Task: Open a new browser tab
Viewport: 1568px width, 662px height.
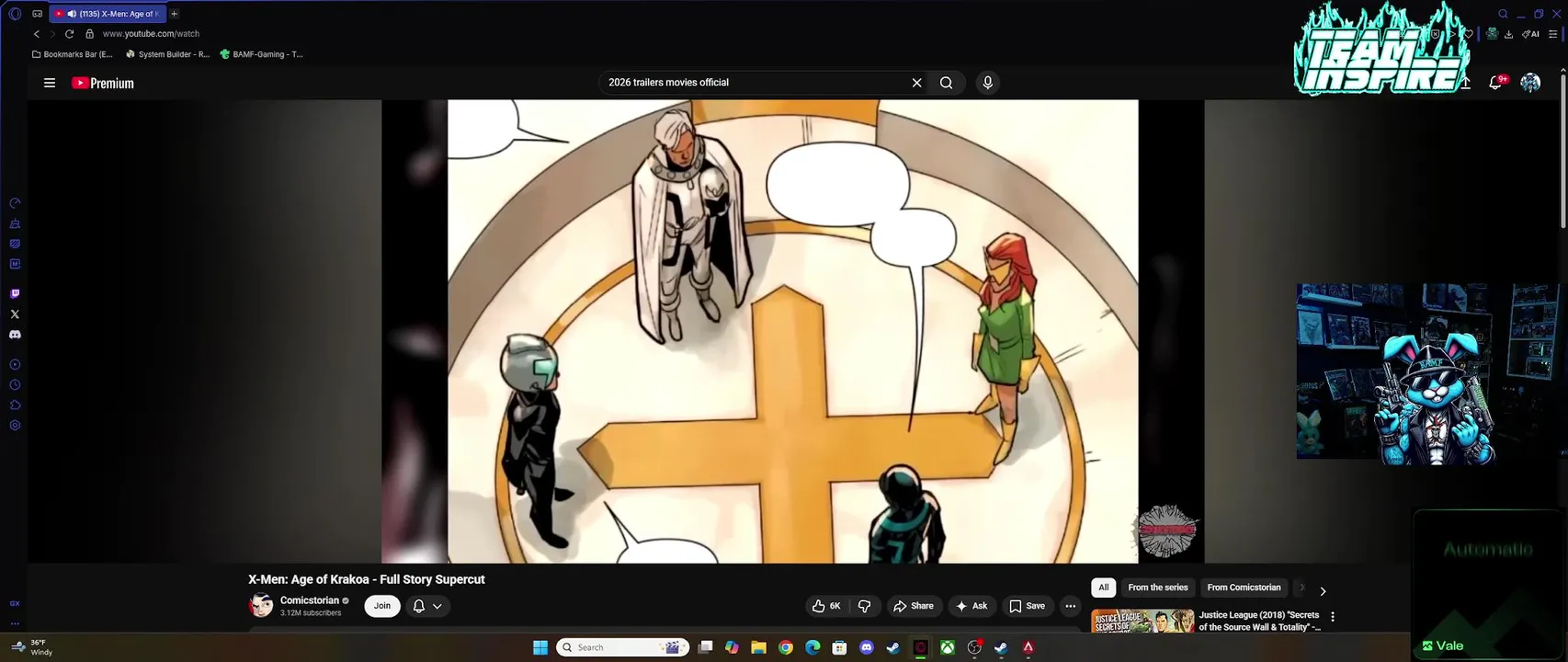Action: point(175,14)
